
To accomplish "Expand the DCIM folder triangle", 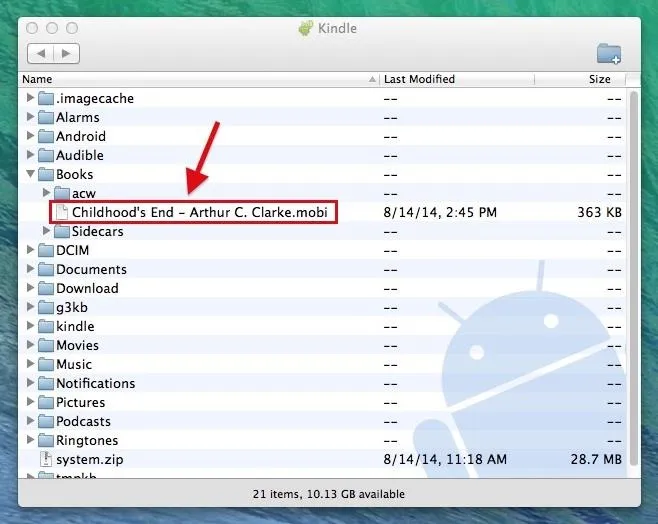I will [x=30, y=250].
